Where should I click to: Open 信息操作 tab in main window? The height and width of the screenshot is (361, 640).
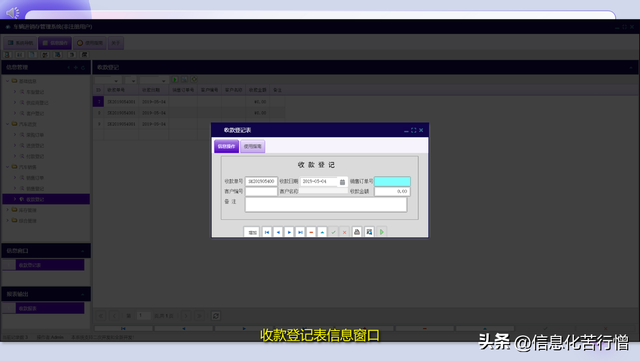[55, 43]
